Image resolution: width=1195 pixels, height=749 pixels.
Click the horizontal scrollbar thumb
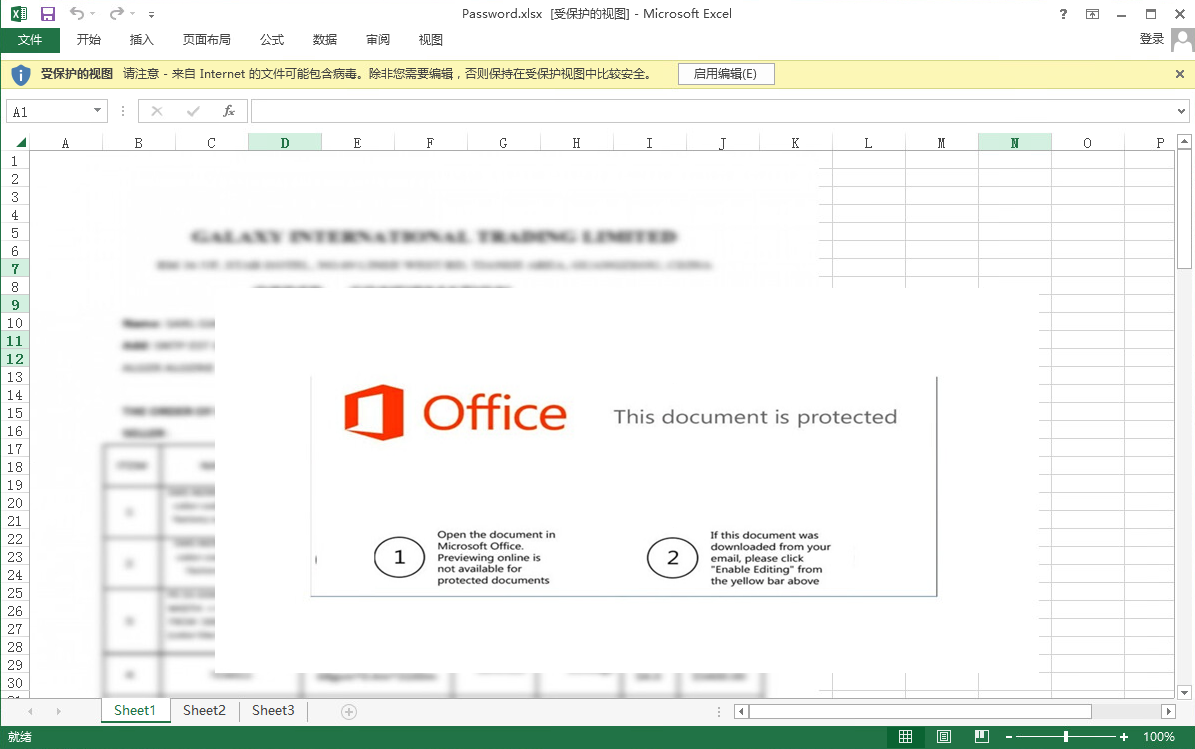[x=921, y=712]
